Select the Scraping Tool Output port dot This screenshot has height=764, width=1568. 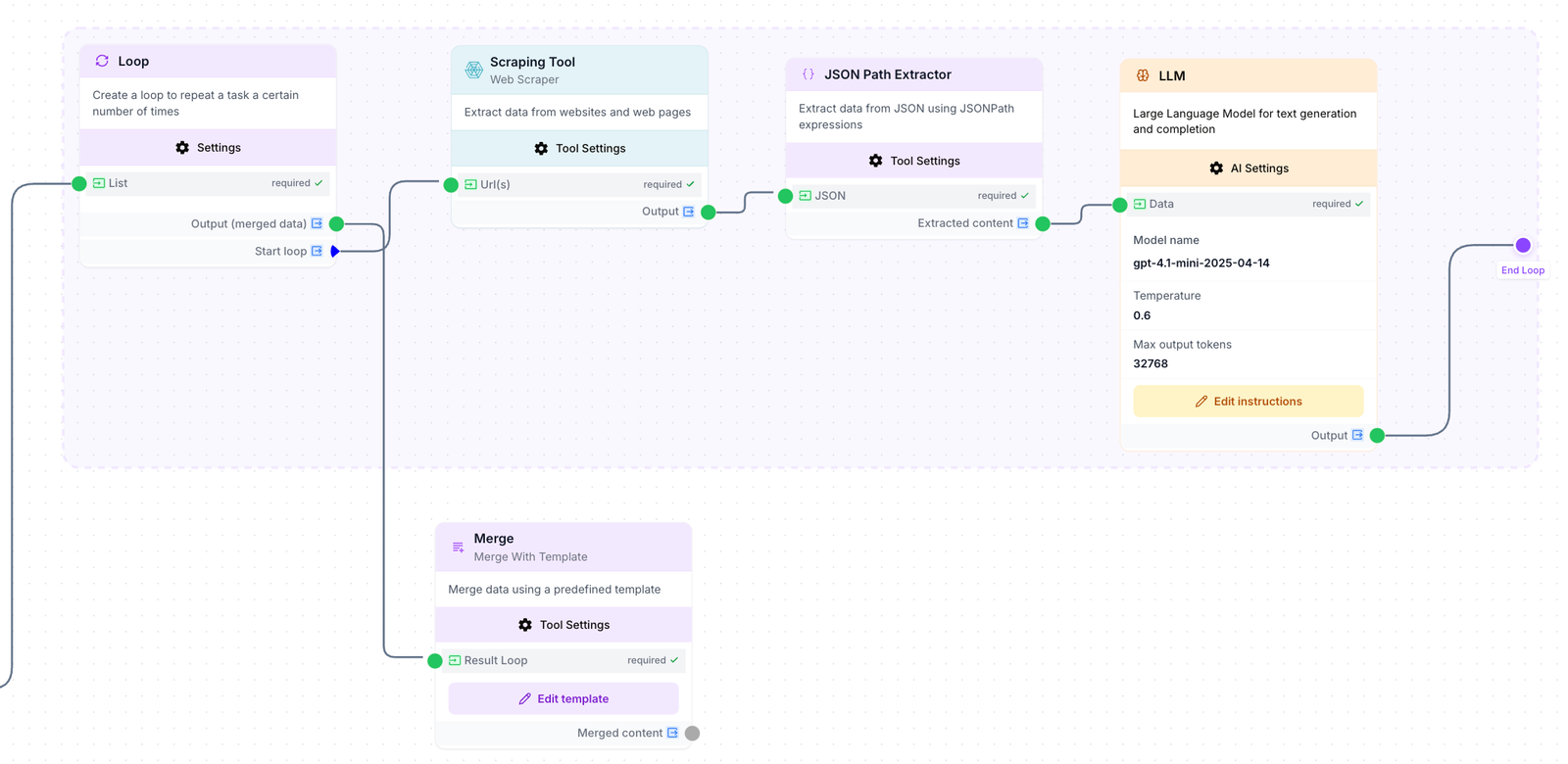[709, 212]
